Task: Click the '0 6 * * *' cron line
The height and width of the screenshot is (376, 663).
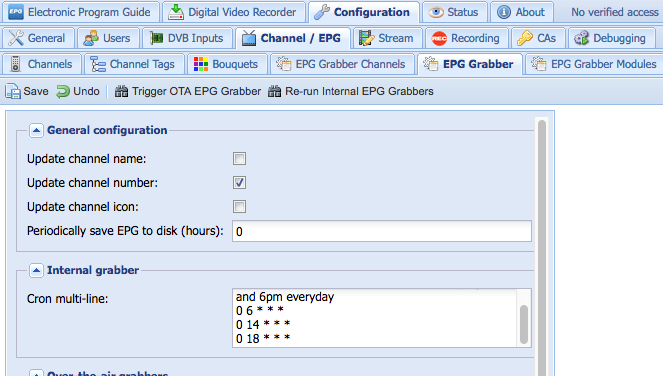Action: pos(259,310)
